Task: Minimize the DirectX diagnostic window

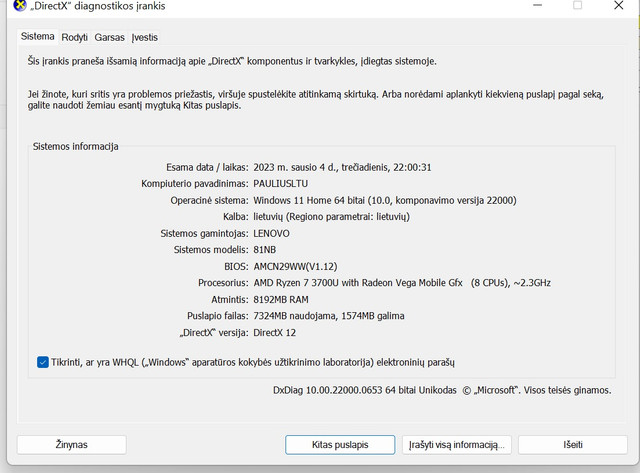Action: [538, 5]
